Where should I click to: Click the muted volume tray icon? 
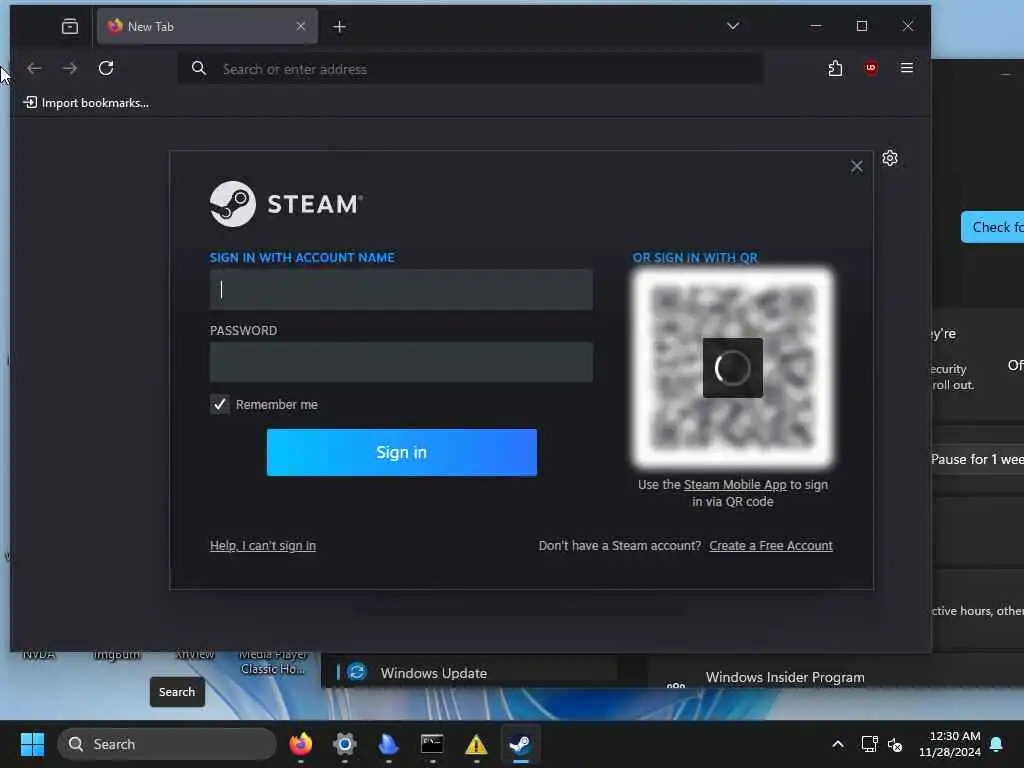click(x=895, y=744)
